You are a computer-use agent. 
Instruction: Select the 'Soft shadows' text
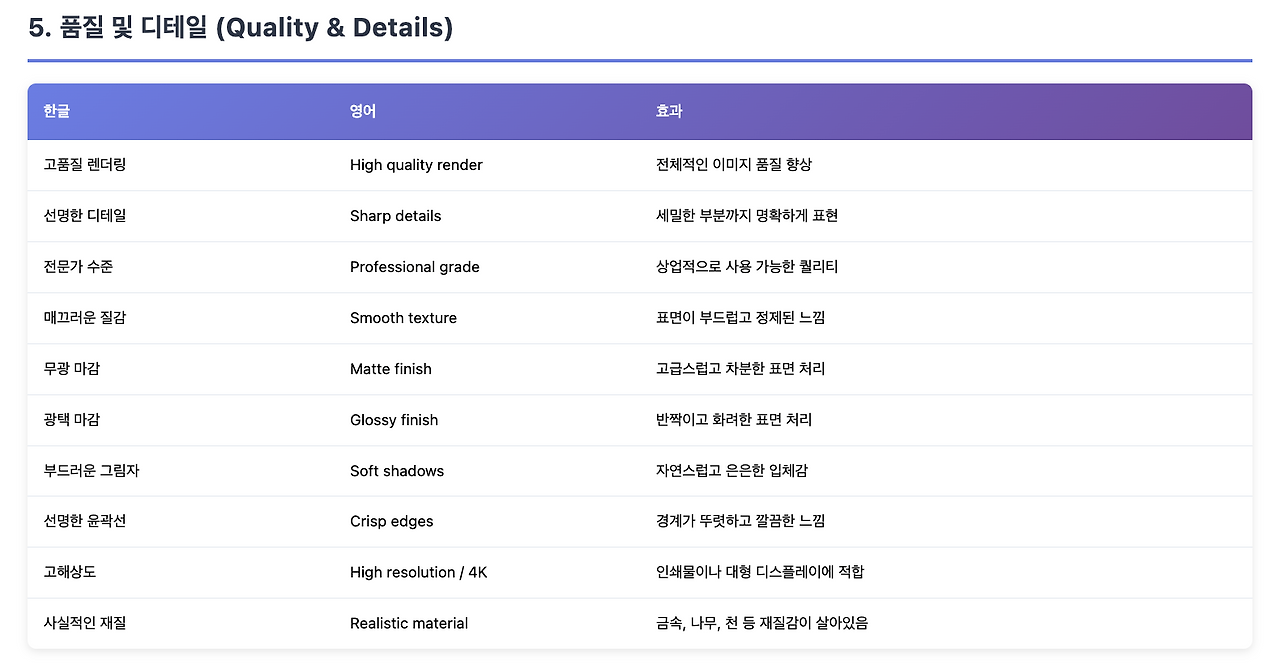397,471
